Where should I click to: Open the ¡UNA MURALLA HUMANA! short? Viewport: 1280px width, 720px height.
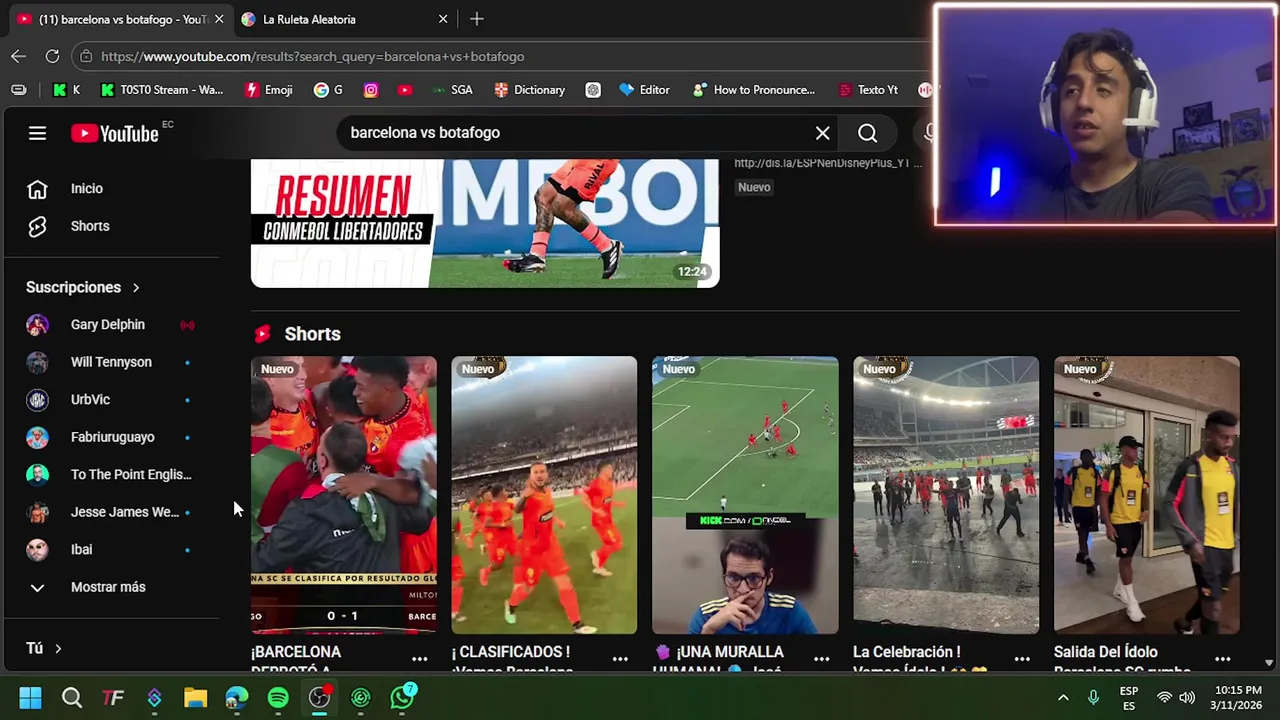[745, 495]
